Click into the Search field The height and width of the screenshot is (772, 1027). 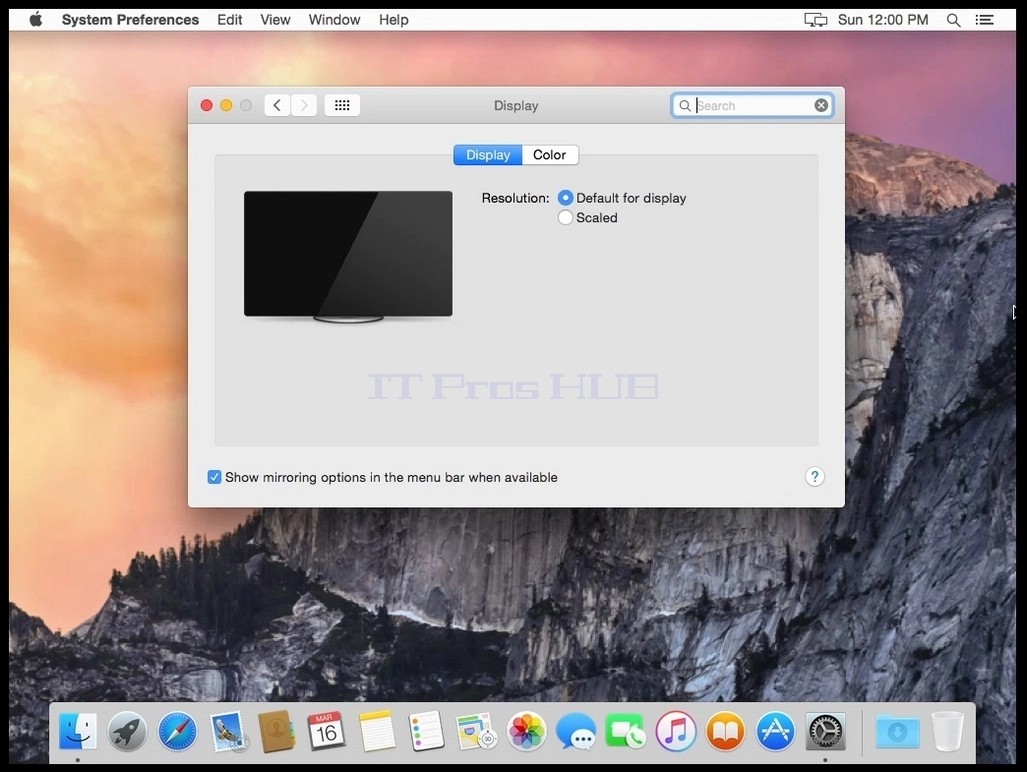pyautogui.click(x=752, y=105)
